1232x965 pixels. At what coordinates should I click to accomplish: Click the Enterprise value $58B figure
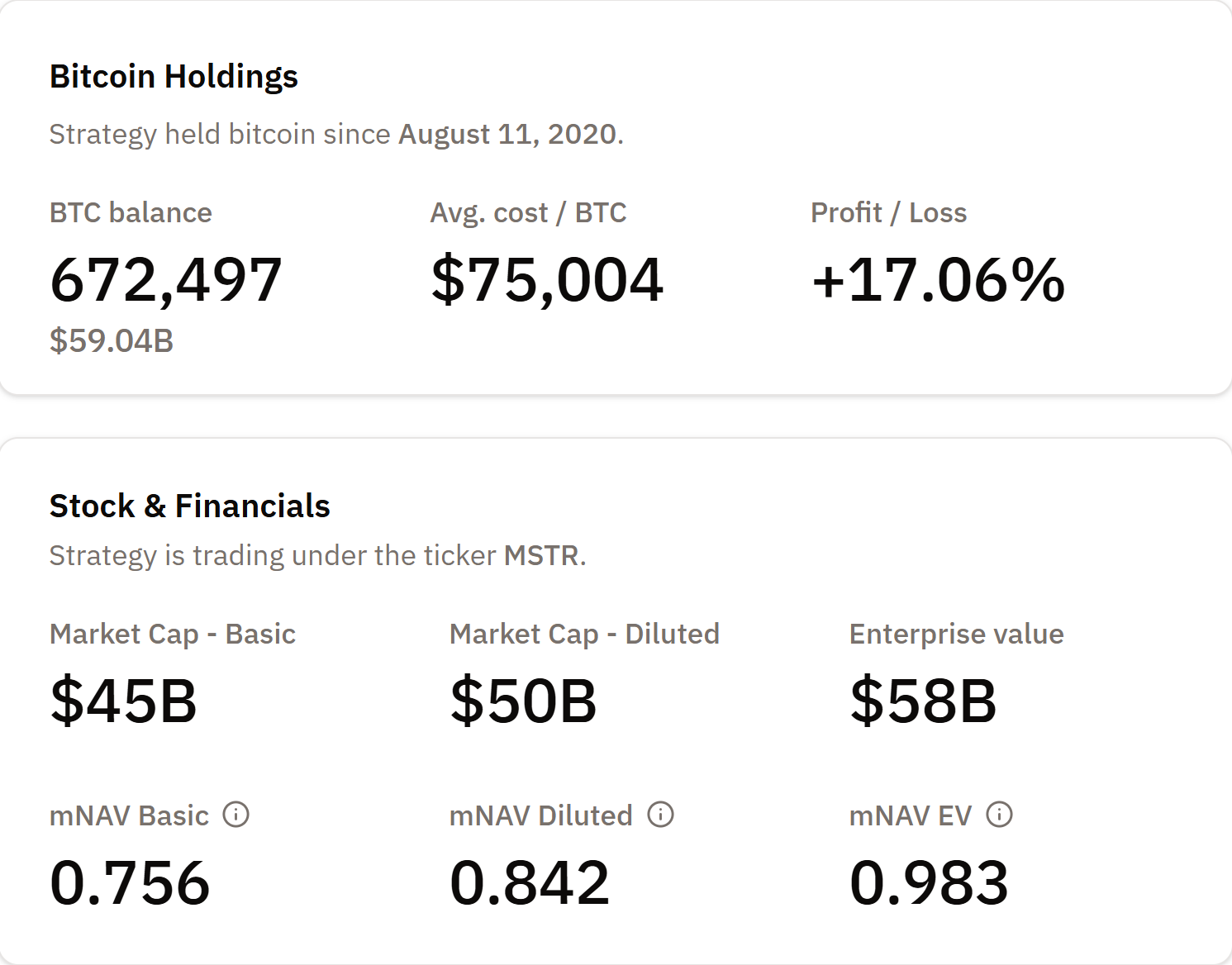923,701
